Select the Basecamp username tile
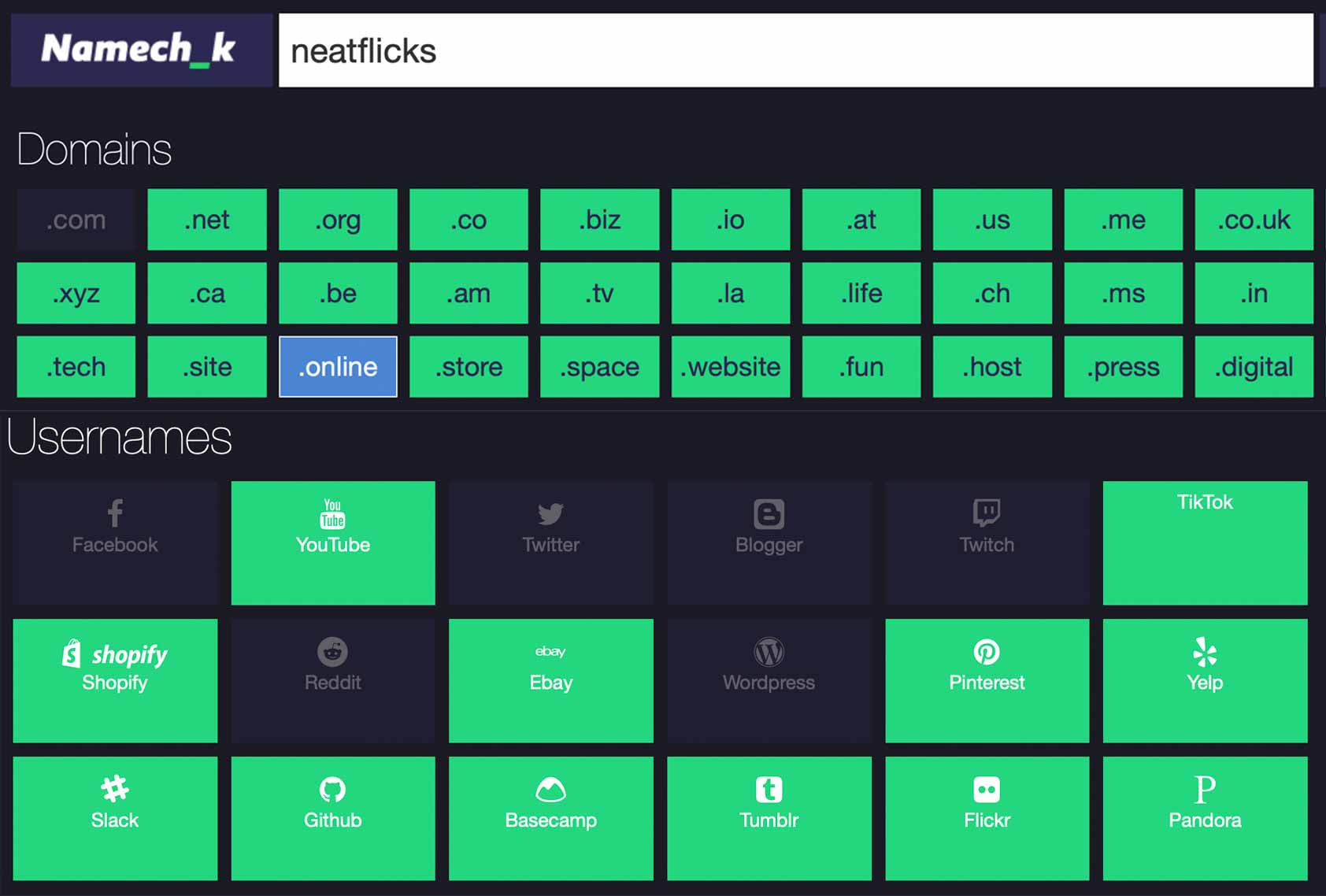The height and width of the screenshot is (896, 1326). 551,819
